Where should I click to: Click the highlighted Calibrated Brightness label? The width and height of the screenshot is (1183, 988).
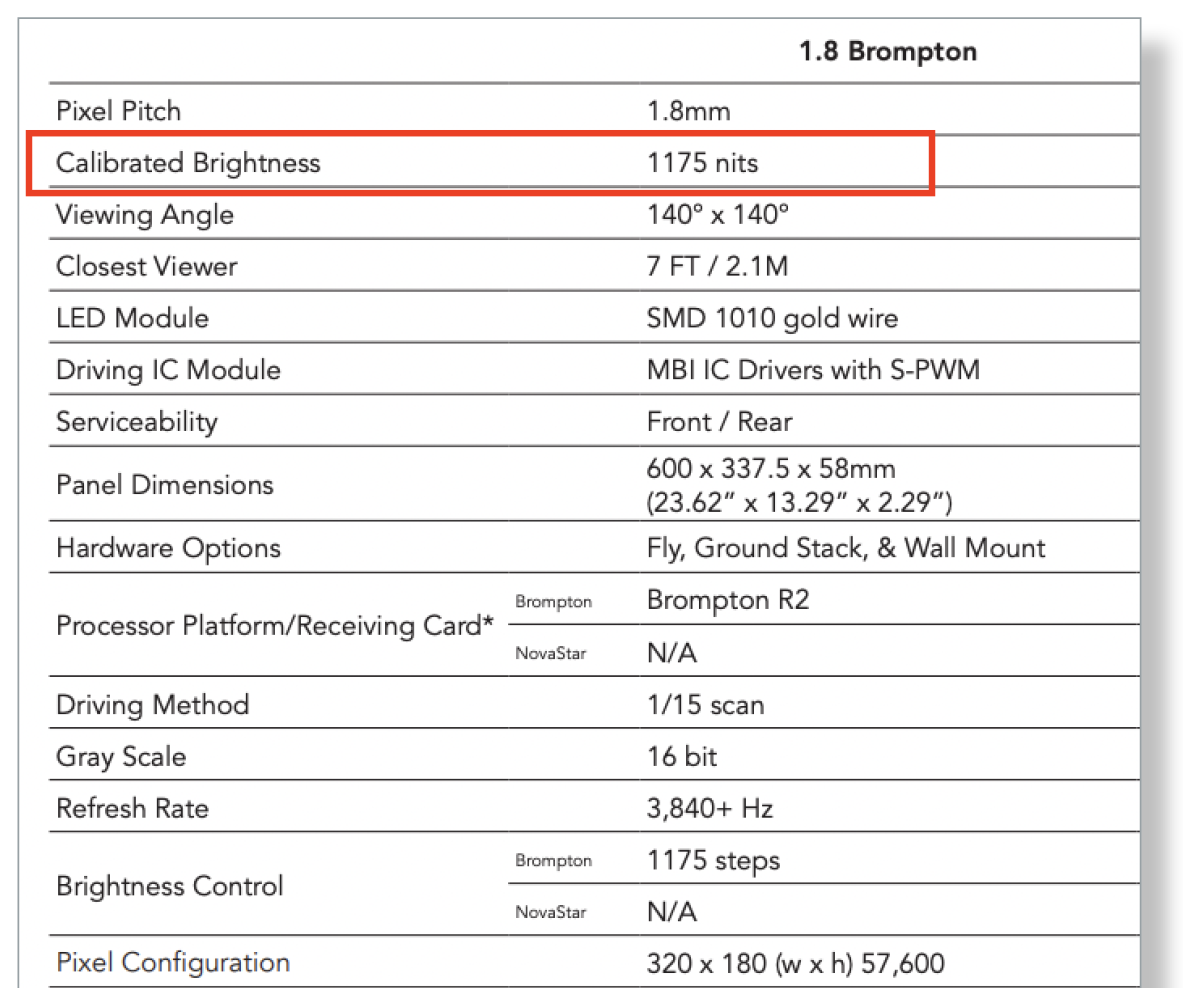188,163
